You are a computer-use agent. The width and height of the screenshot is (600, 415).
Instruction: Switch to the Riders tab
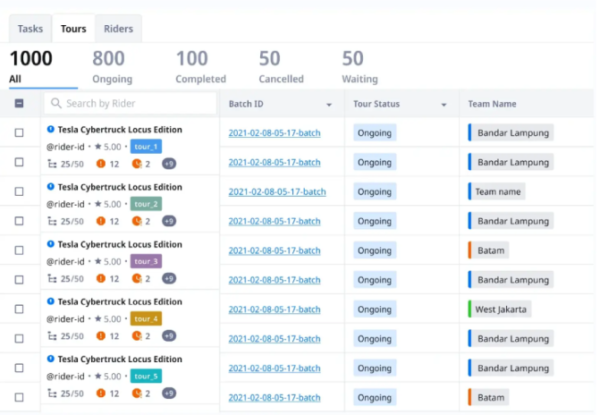click(119, 29)
